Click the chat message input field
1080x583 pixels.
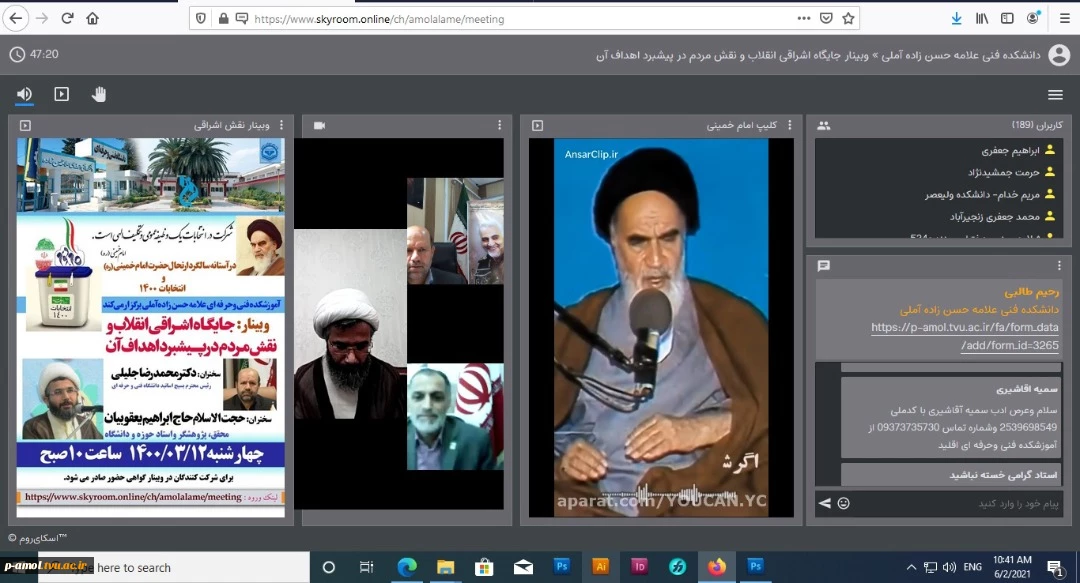click(950, 503)
